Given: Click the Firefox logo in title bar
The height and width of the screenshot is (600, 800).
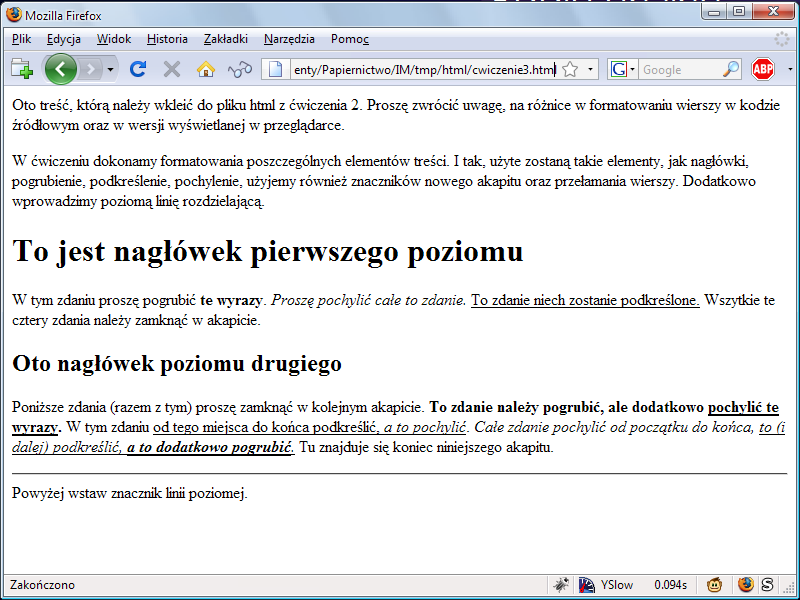Looking at the screenshot, I should click(14, 15).
